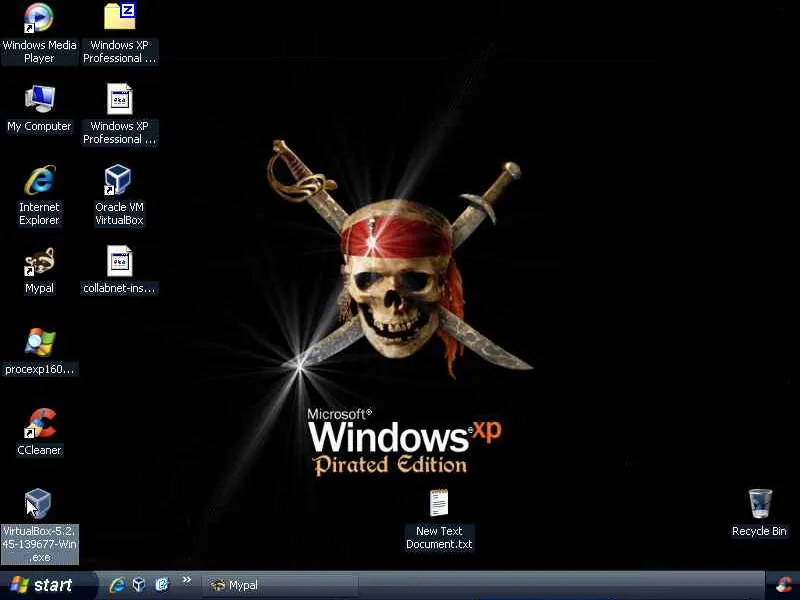Open the Oracle VM VirtualBox shortcut

click(119, 195)
